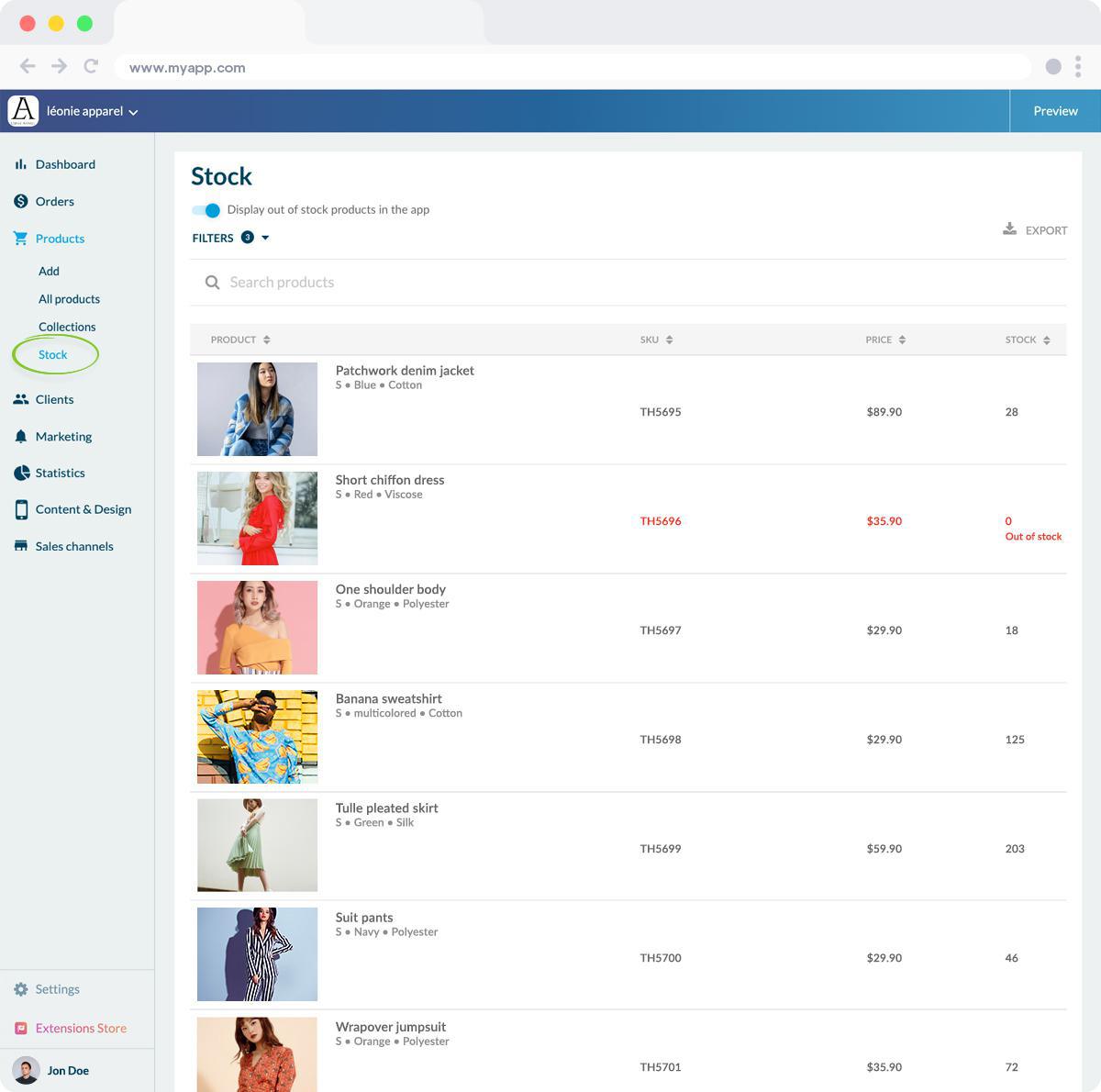Click the Clients people icon
Viewport: 1101px width, 1092px height.
(20, 399)
